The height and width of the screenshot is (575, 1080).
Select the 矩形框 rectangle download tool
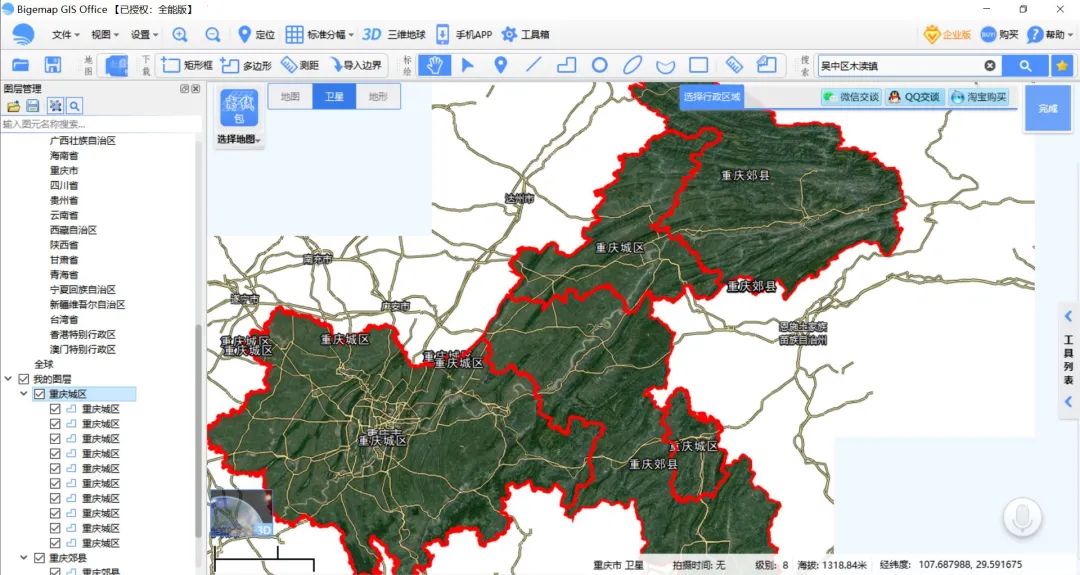coord(187,65)
